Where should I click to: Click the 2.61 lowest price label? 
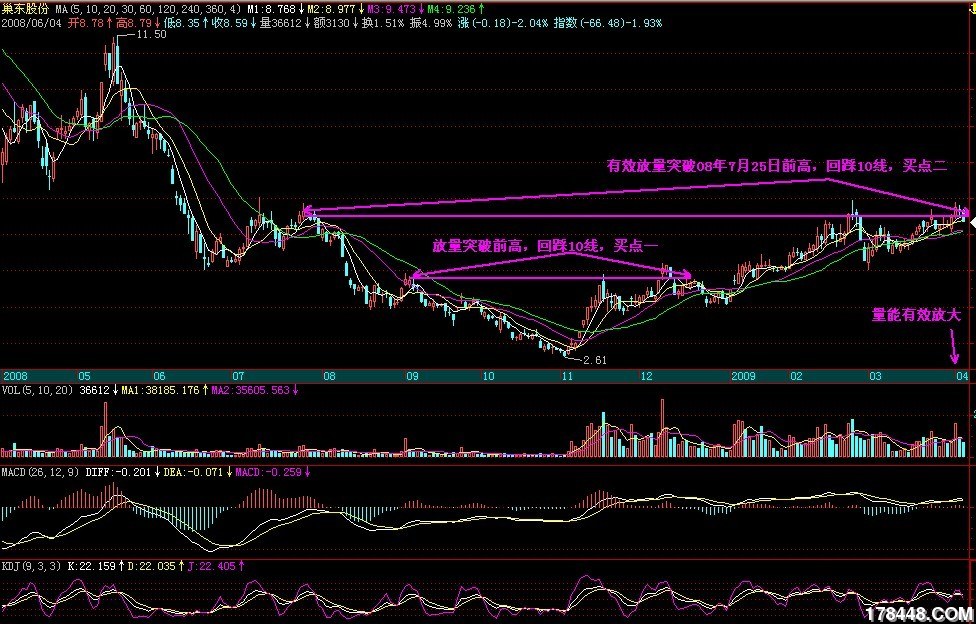[x=594, y=358]
